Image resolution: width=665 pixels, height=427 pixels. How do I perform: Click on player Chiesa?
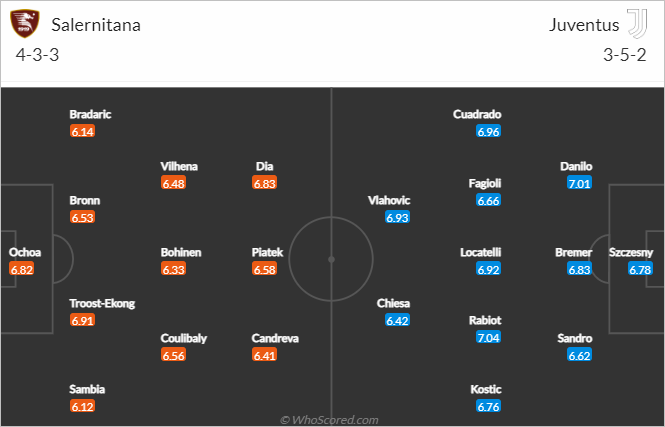(x=393, y=304)
